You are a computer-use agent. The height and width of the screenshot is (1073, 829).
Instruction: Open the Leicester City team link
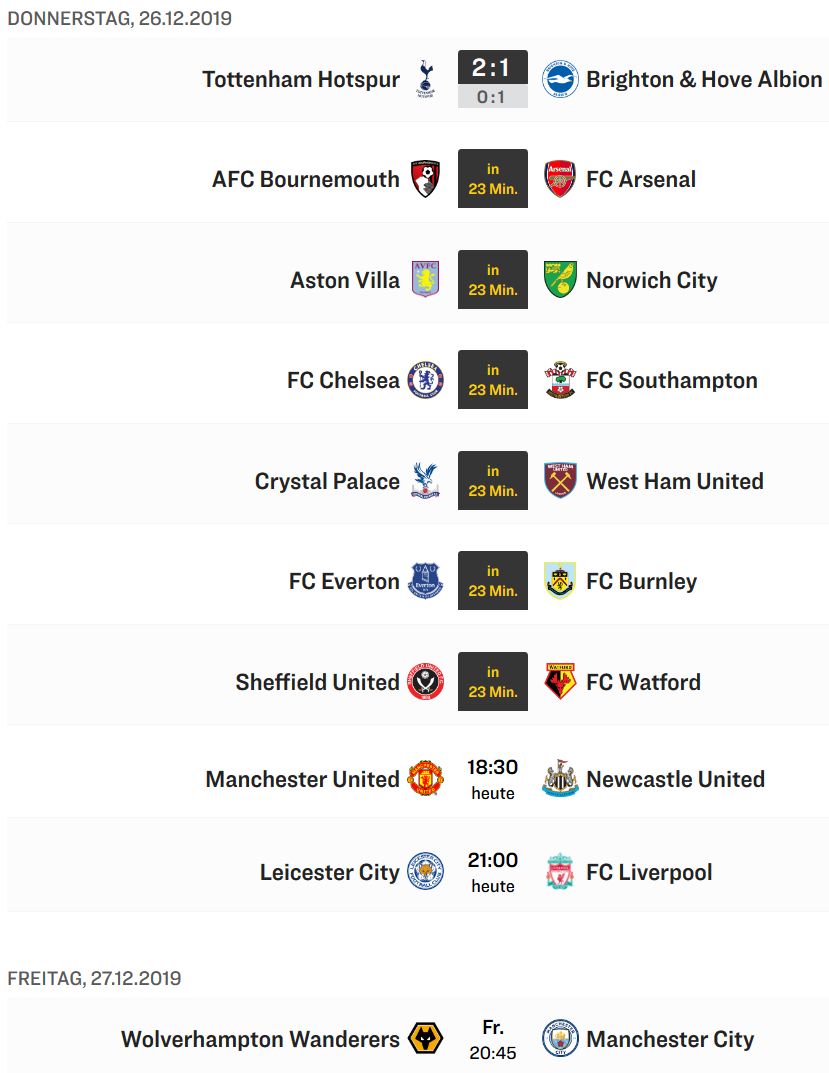329,872
